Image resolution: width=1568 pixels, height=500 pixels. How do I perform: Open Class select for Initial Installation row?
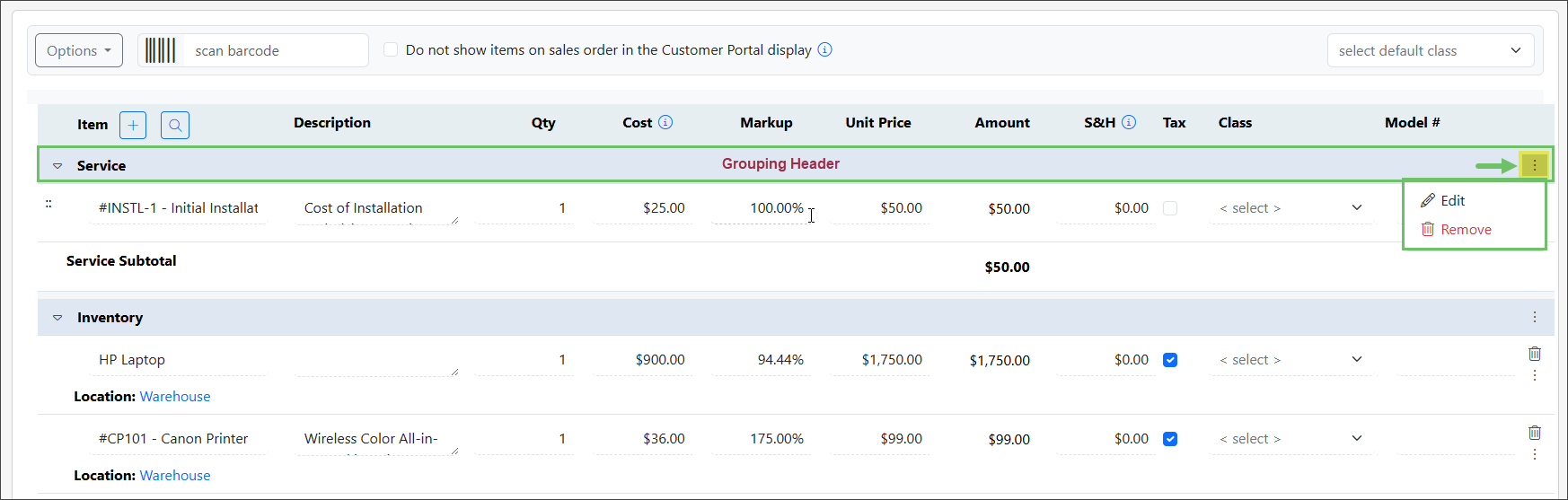coord(1291,208)
